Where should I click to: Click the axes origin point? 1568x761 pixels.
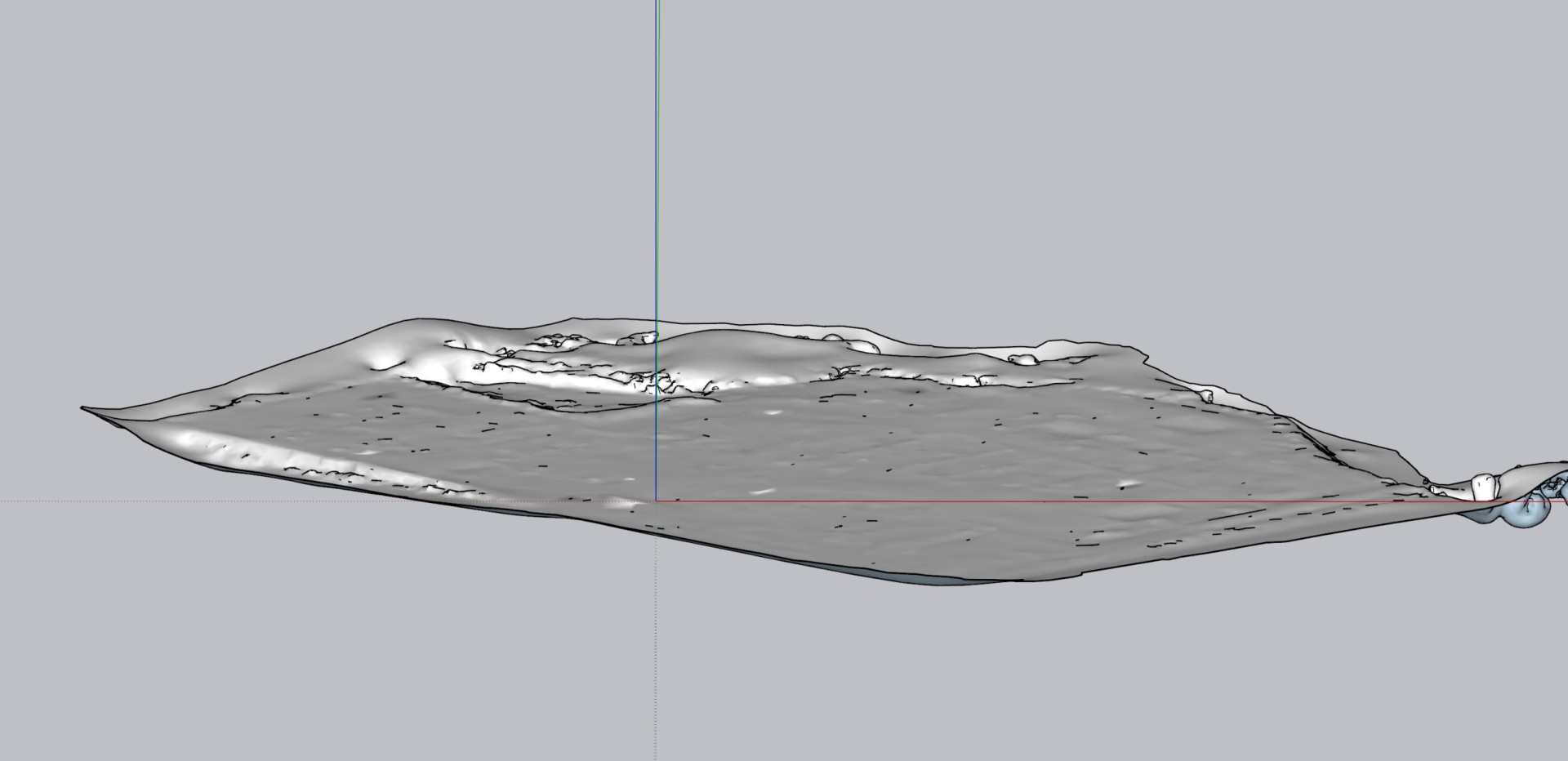(657, 501)
